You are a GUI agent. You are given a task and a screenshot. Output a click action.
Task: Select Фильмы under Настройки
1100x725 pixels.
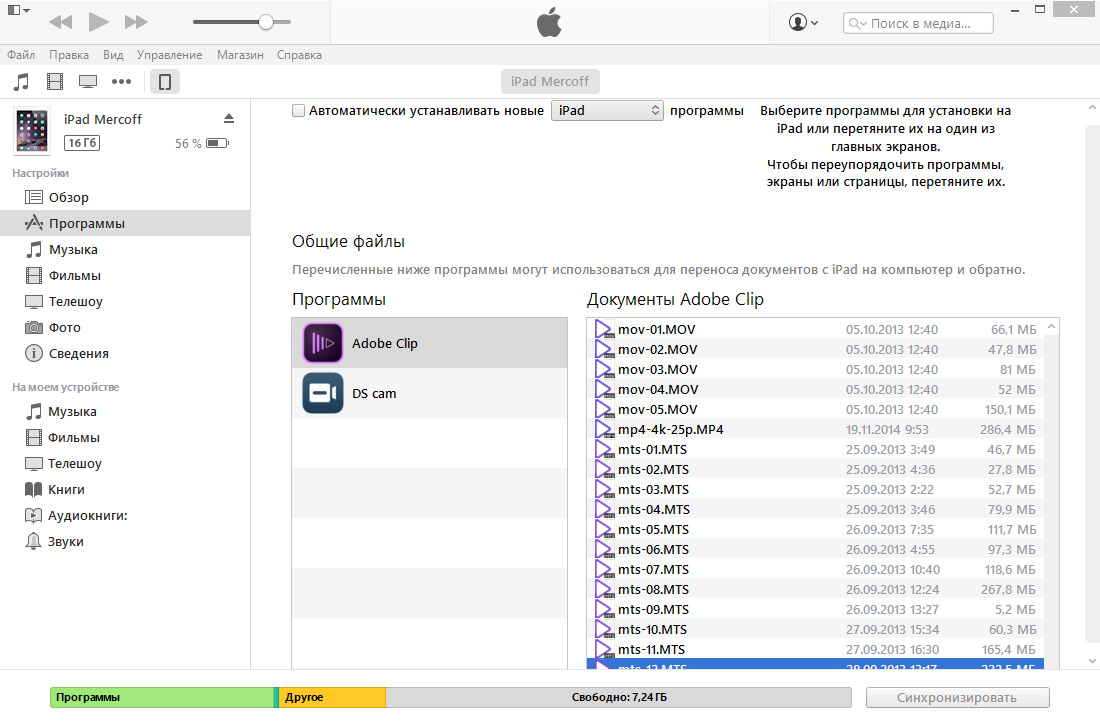pos(125,275)
